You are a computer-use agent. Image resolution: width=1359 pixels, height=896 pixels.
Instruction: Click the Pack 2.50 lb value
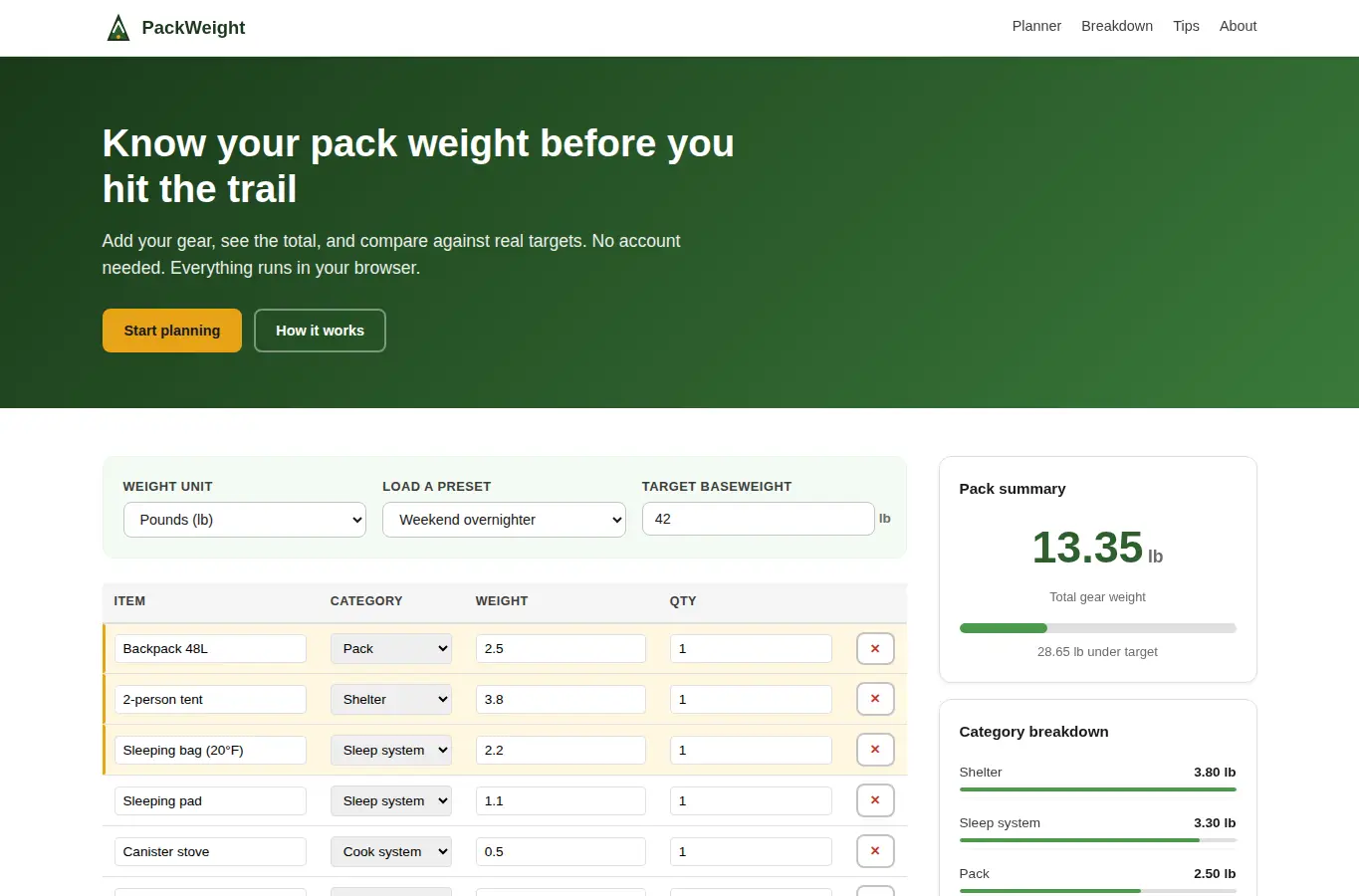[x=1215, y=874]
